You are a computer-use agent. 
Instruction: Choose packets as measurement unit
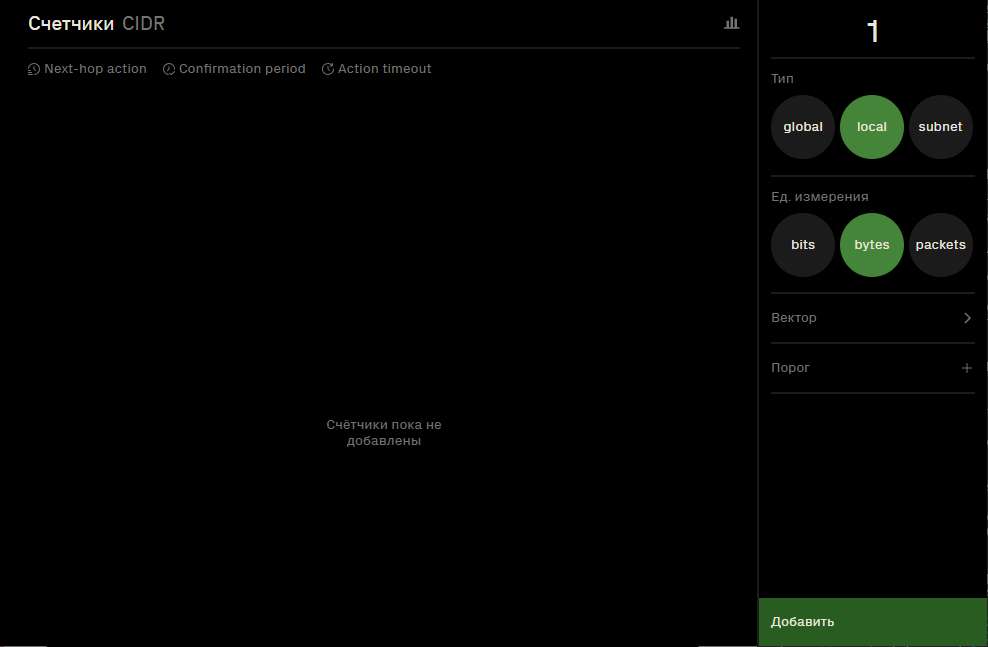tap(940, 244)
